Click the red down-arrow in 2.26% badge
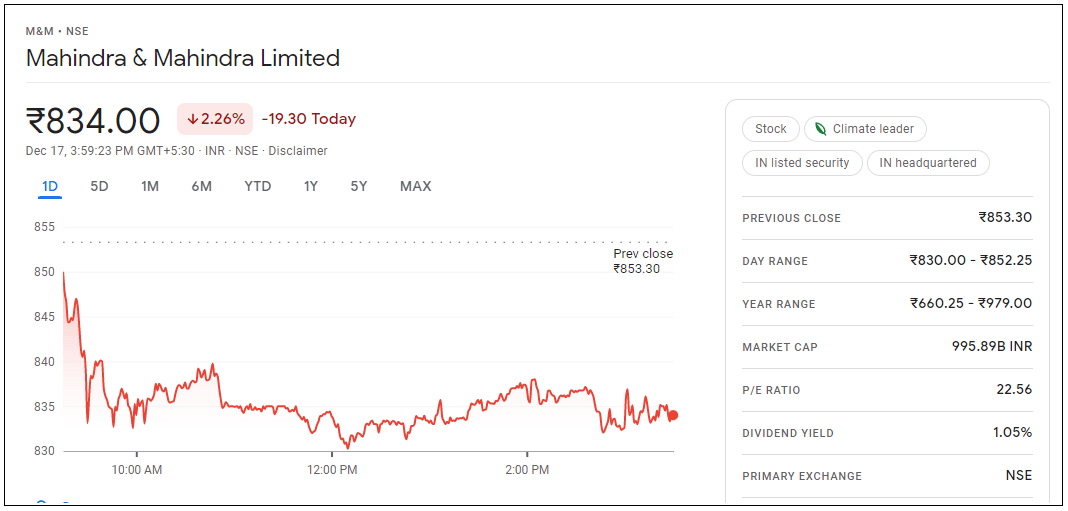This screenshot has height=511, width=1068. click(x=193, y=119)
